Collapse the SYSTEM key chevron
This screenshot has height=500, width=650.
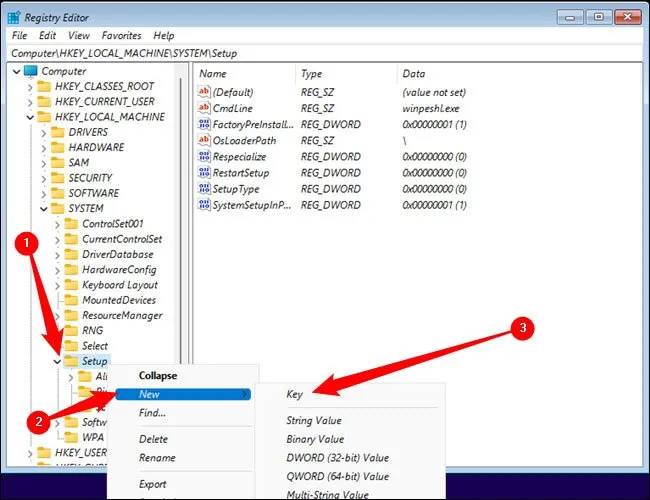coord(42,209)
